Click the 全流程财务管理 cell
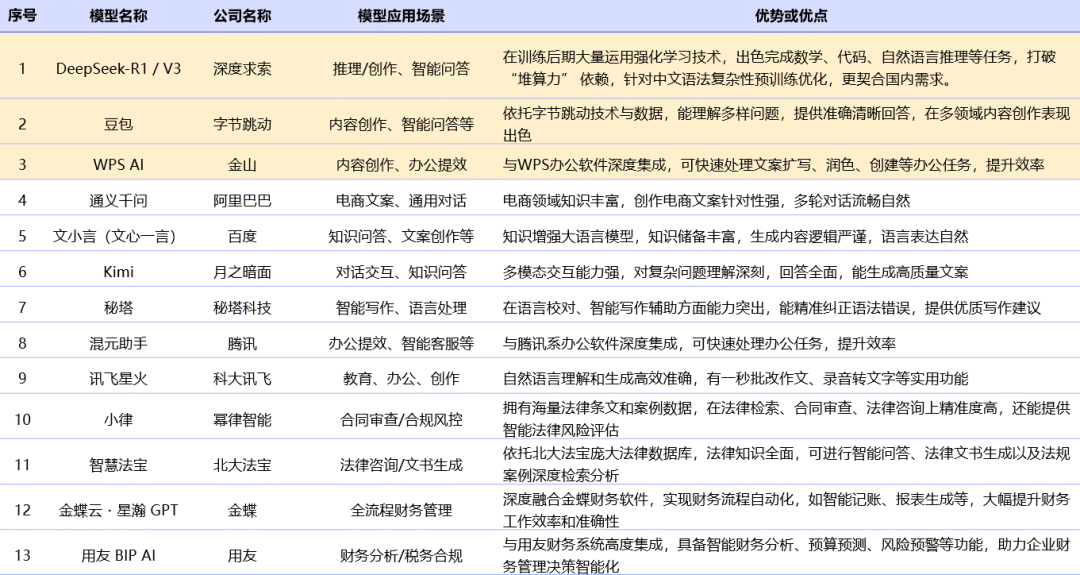 402,510
